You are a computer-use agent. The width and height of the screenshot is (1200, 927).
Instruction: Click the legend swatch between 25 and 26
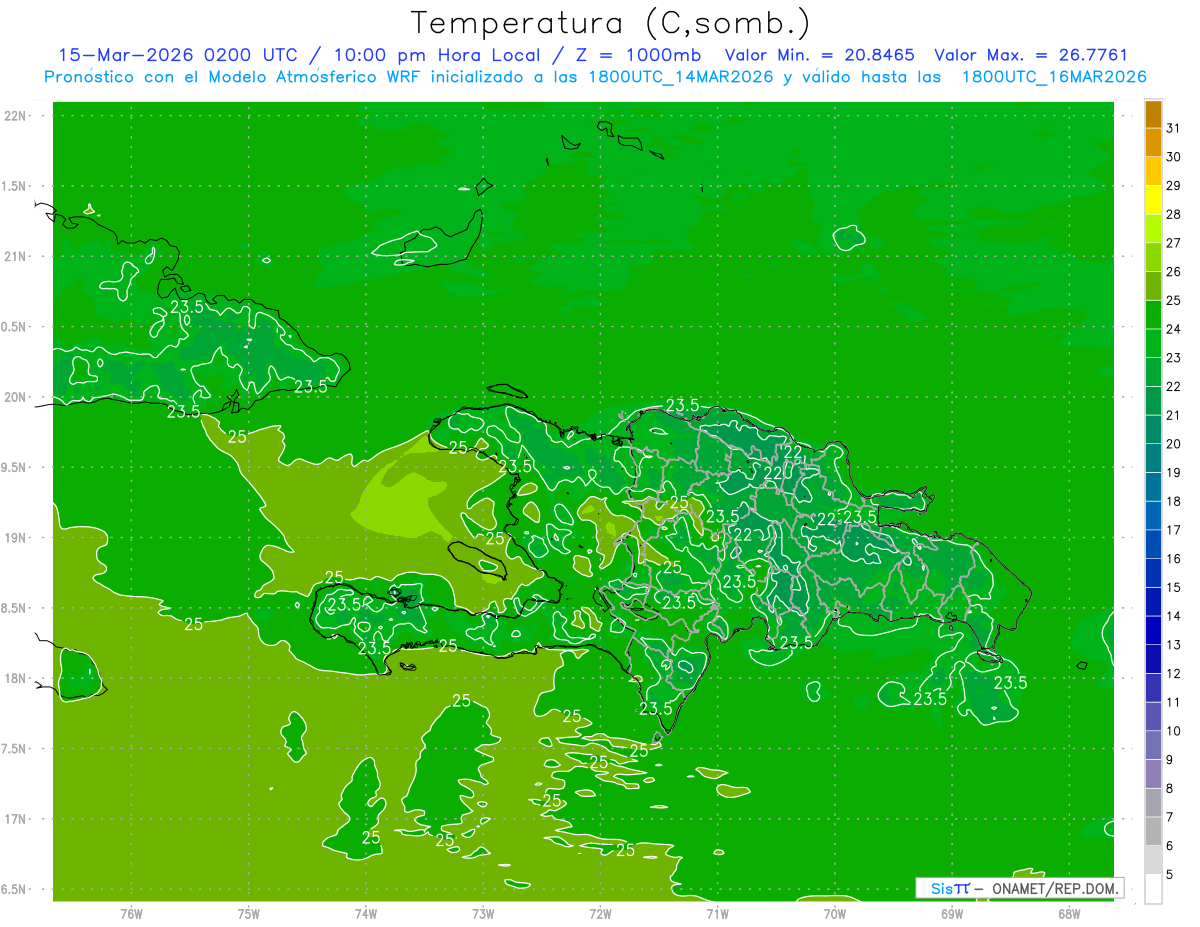(1153, 286)
